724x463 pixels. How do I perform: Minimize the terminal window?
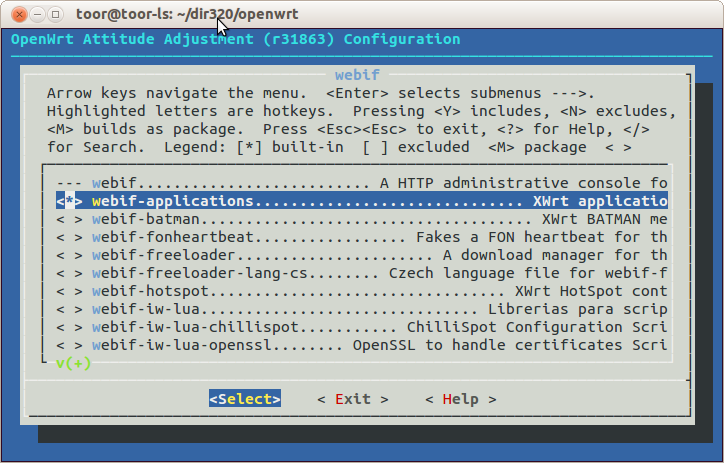pyautogui.click(x=37, y=15)
